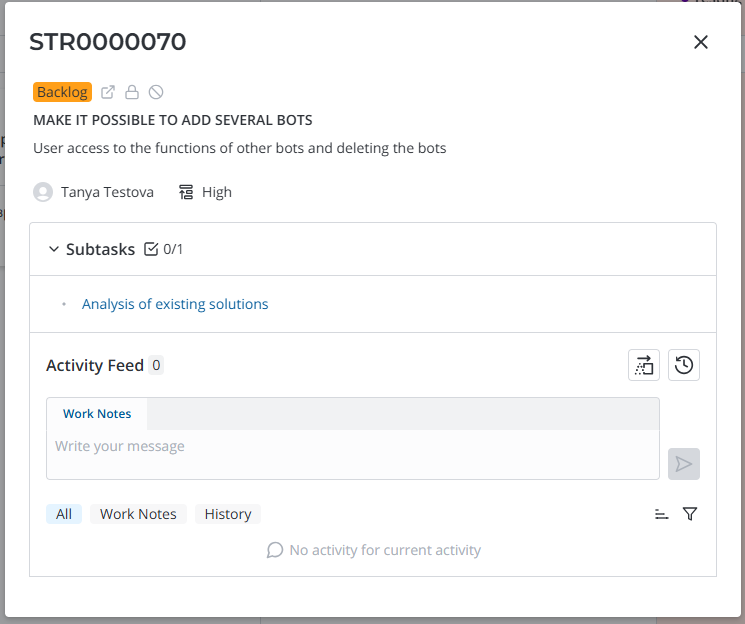Select the Work Notes tab above message box
745x624 pixels.
[x=97, y=414]
